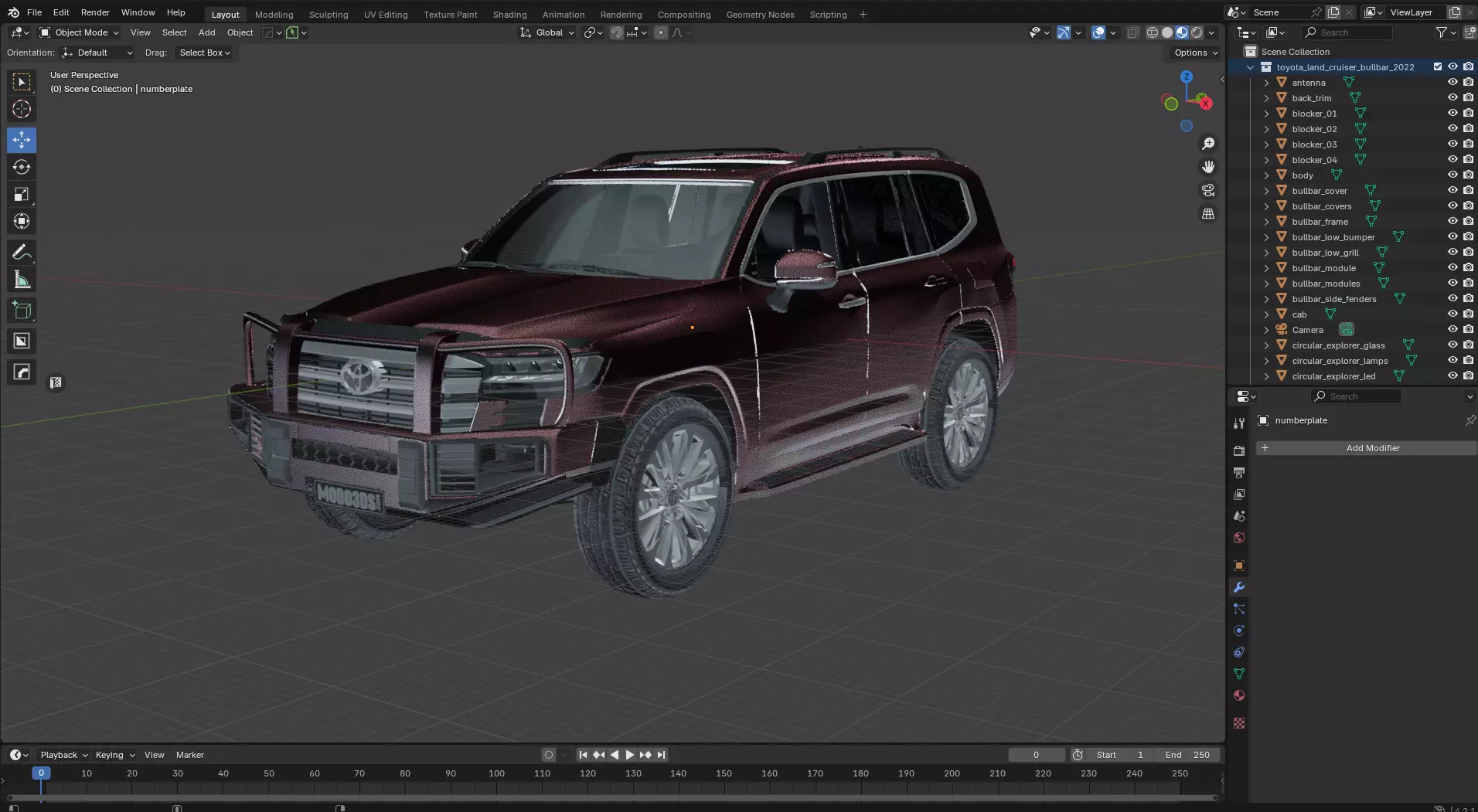Viewport: 1478px width, 812px height.
Task: Disable cab object in renders
Action: pyautogui.click(x=1468, y=314)
